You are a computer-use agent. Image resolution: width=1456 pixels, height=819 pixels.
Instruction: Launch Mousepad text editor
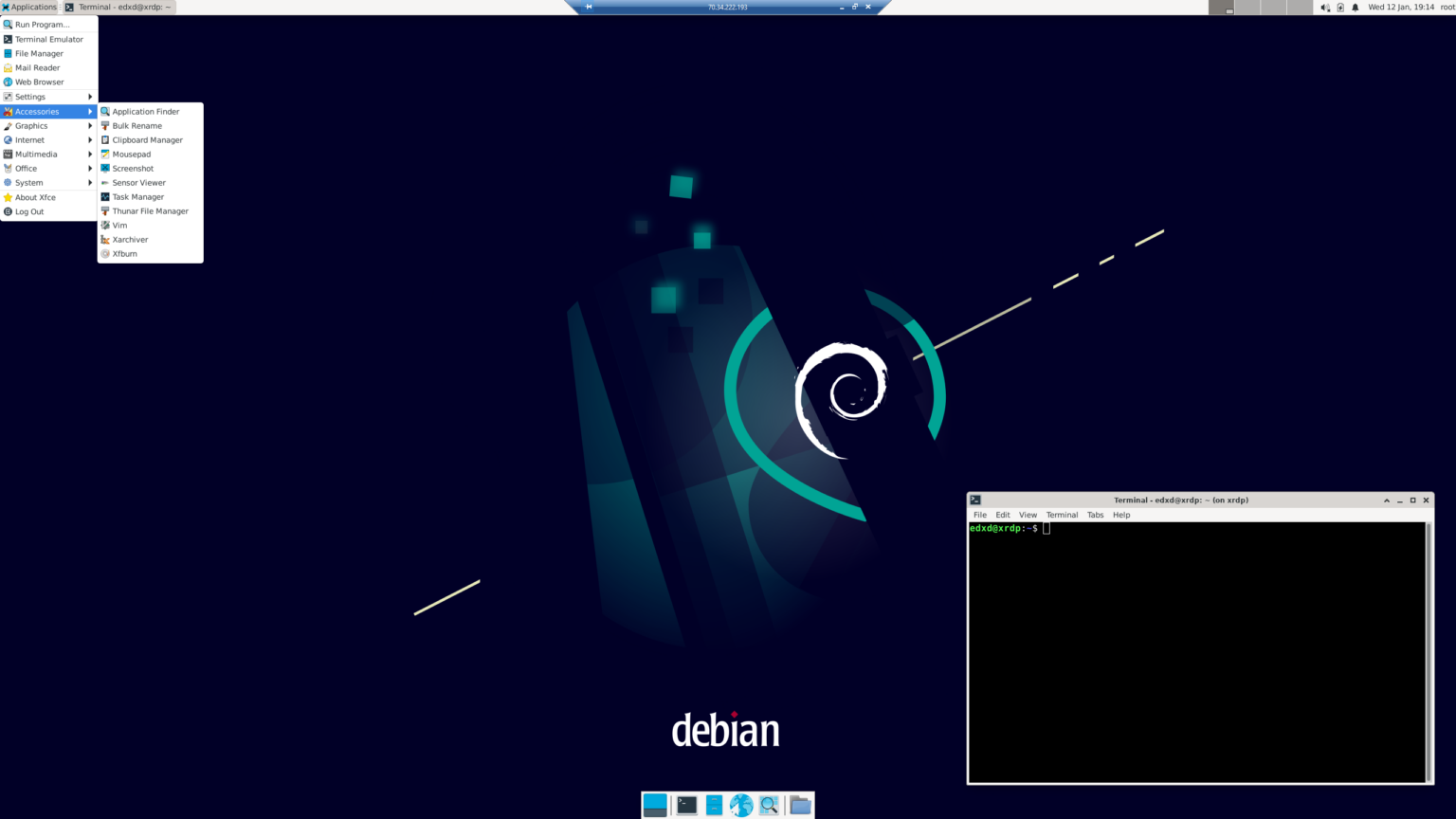click(x=131, y=154)
